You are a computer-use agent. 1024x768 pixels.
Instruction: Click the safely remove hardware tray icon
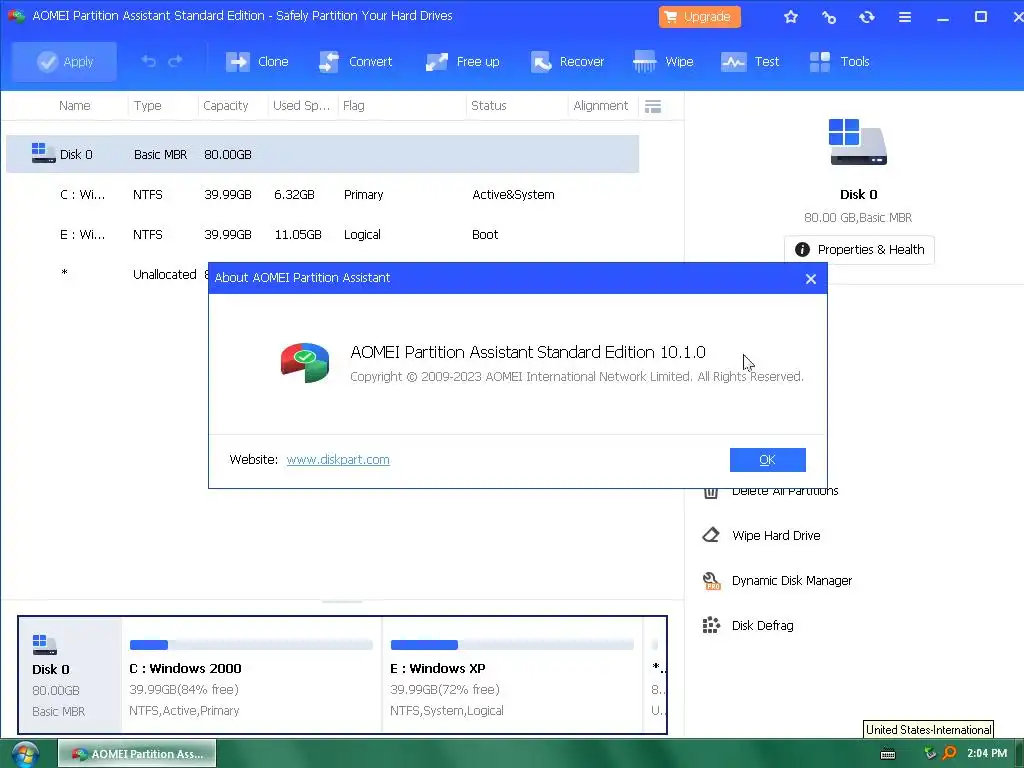click(931, 754)
